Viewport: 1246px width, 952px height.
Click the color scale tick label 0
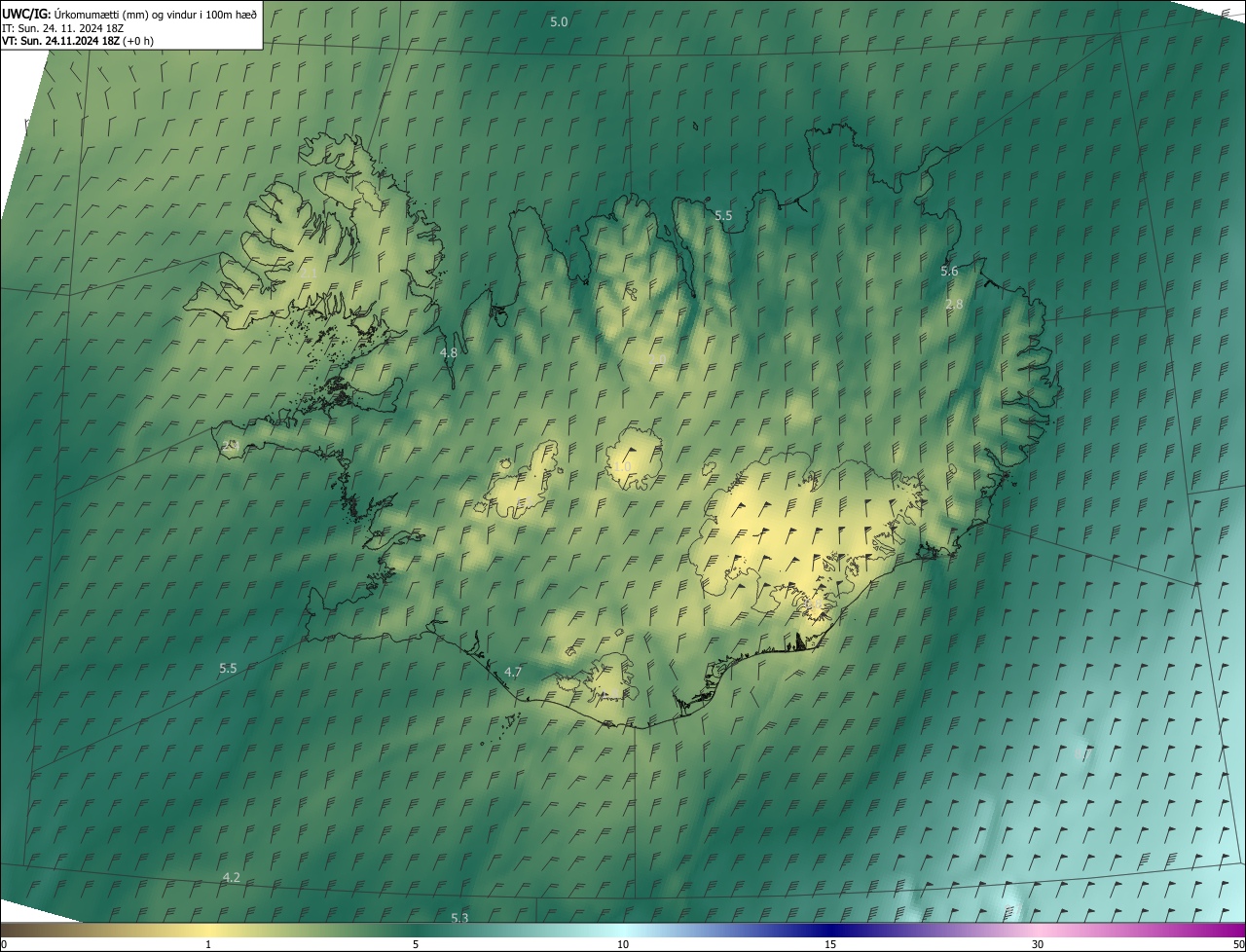click(x=4, y=944)
